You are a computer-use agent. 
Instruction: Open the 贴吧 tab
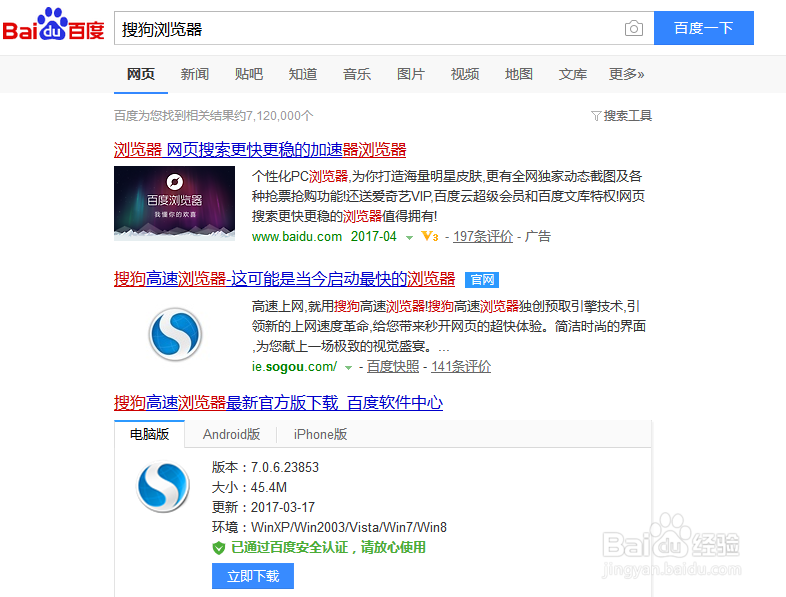pyautogui.click(x=249, y=74)
